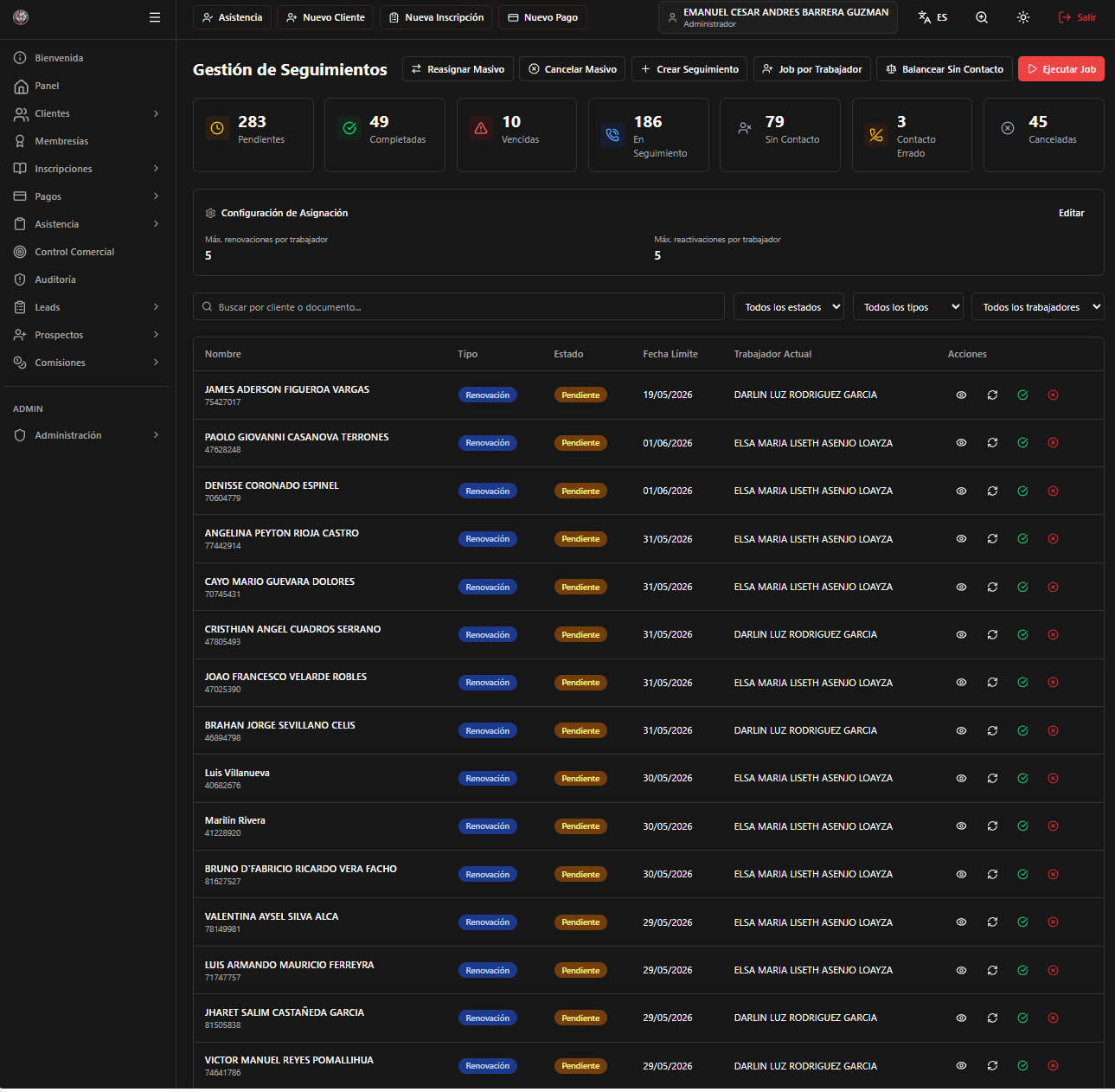This screenshot has height=1092, width=1115.
Task: Reassign the Marilin Rivera follow-up
Action: click(992, 826)
